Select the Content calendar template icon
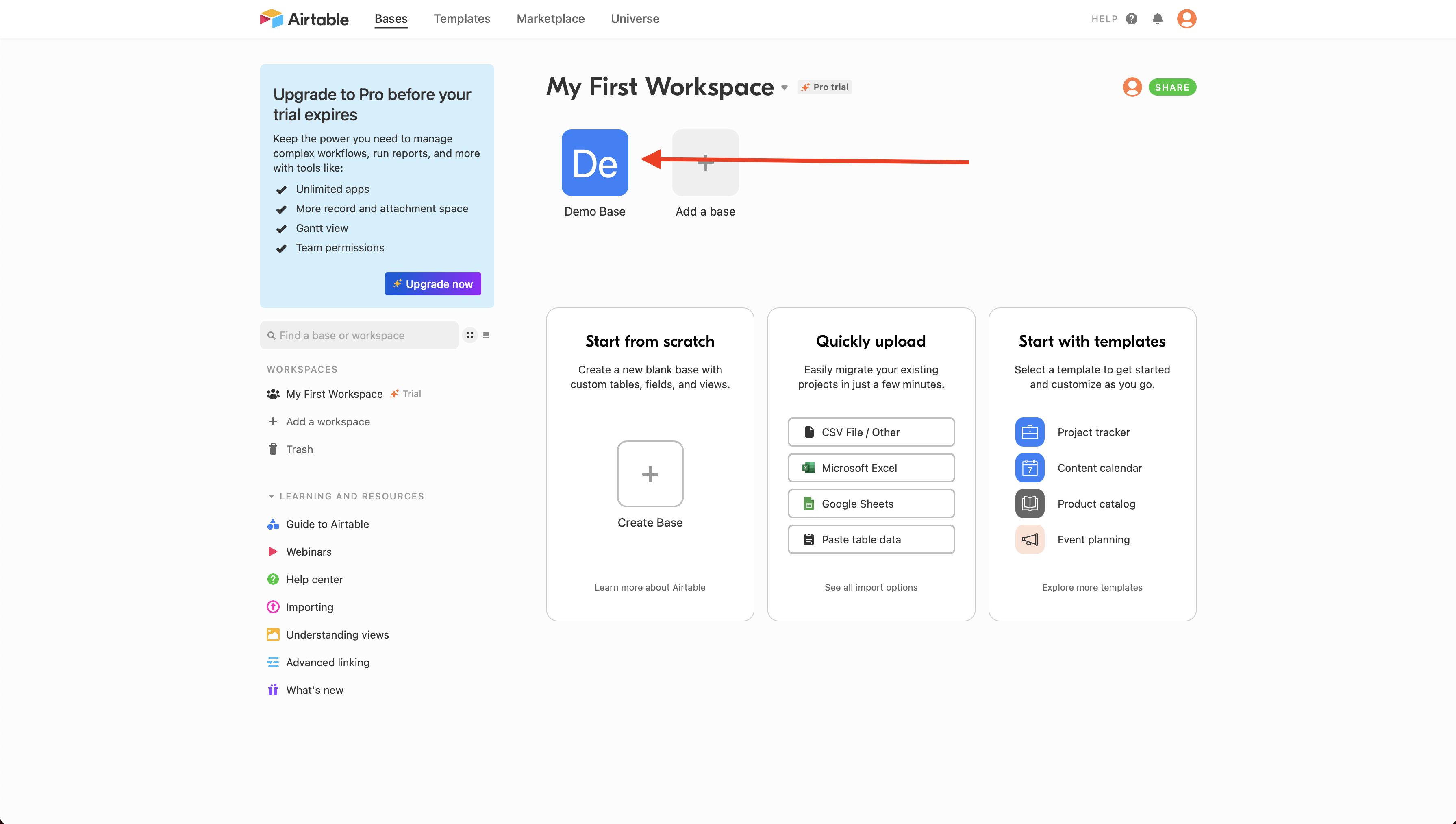1456x824 pixels. point(1030,467)
